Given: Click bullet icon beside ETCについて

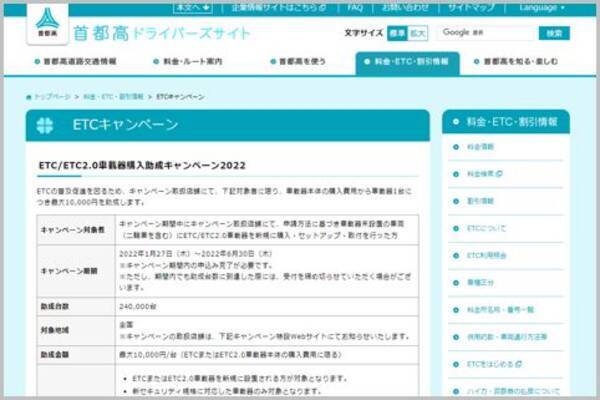Looking at the screenshot, I should click(x=456, y=229).
